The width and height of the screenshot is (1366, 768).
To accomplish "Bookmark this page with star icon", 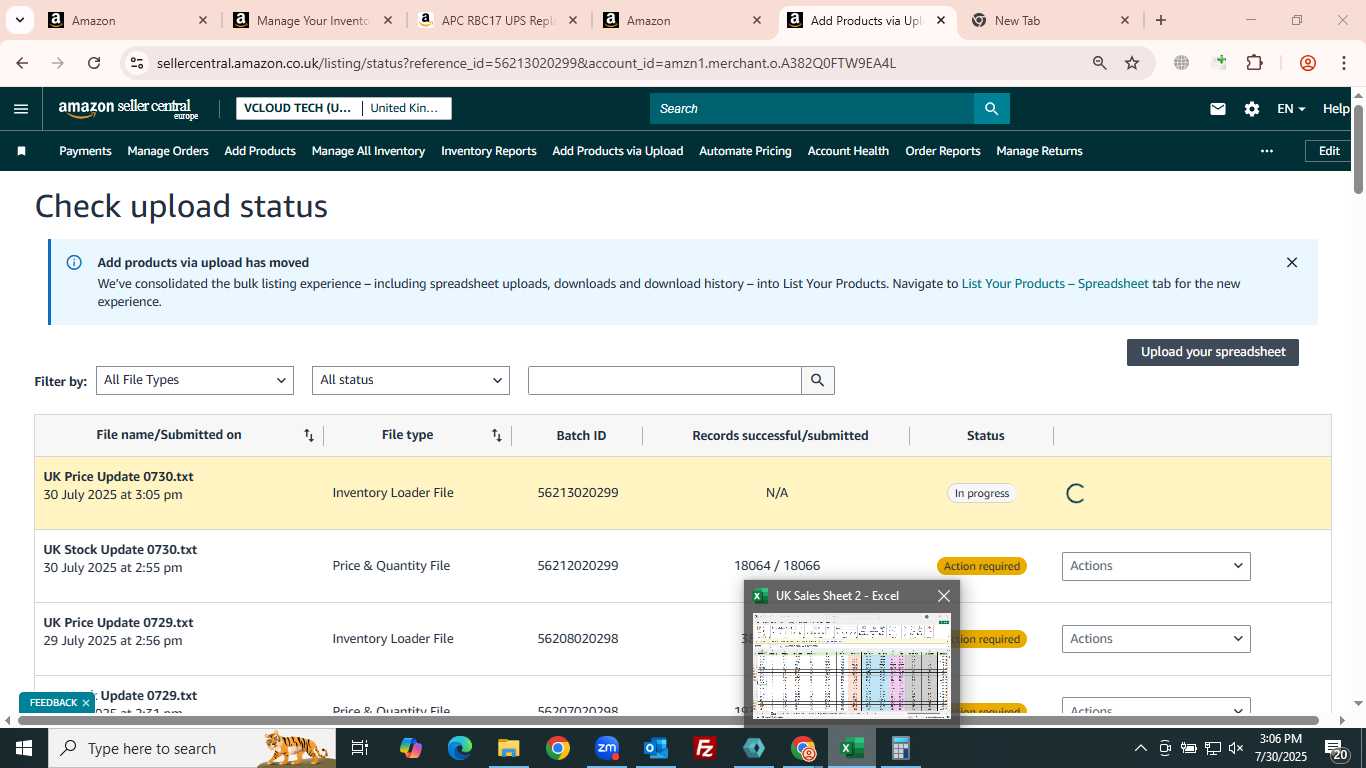I will (x=1132, y=63).
